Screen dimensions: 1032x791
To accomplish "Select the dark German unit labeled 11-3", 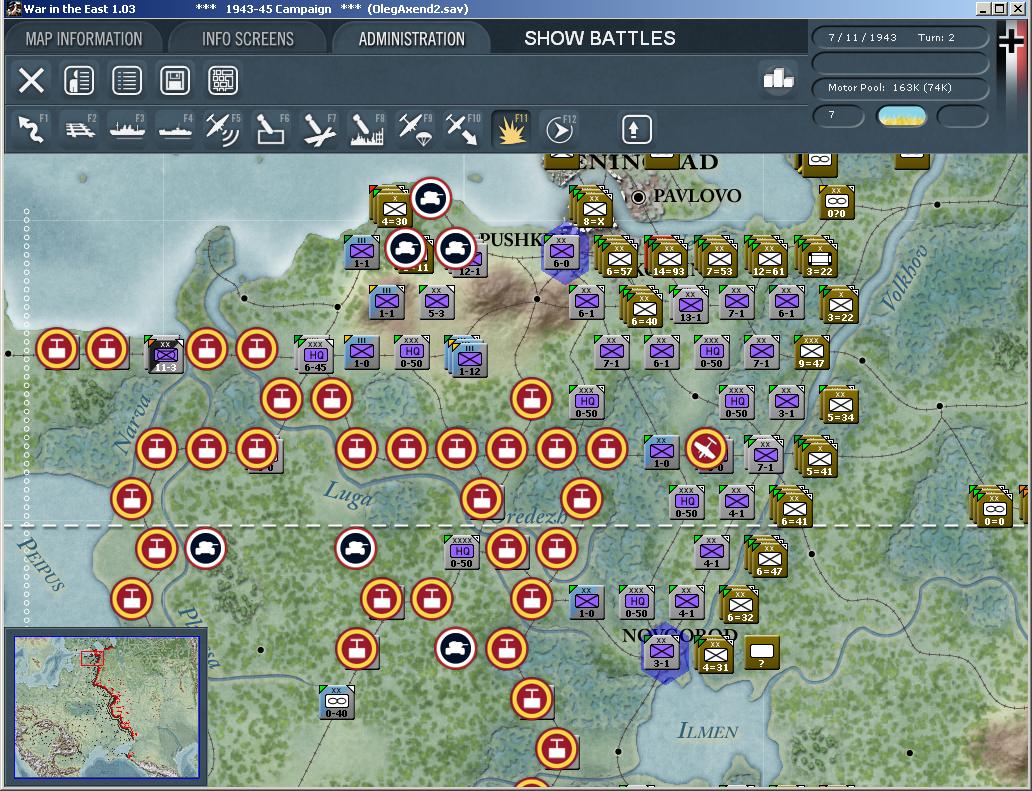I will point(165,354).
